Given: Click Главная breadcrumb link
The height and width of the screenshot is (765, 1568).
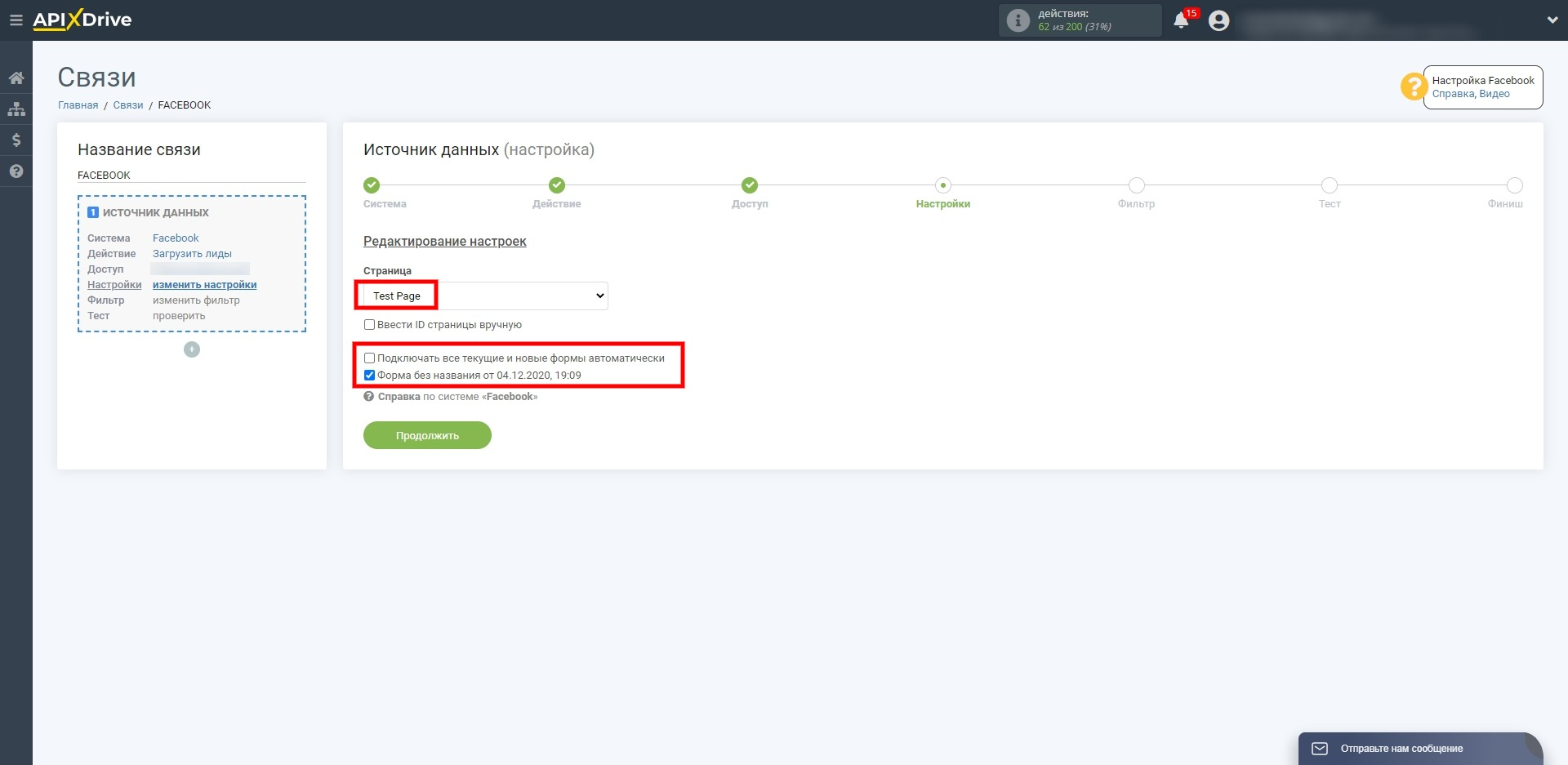Looking at the screenshot, I should coord(78,105).
